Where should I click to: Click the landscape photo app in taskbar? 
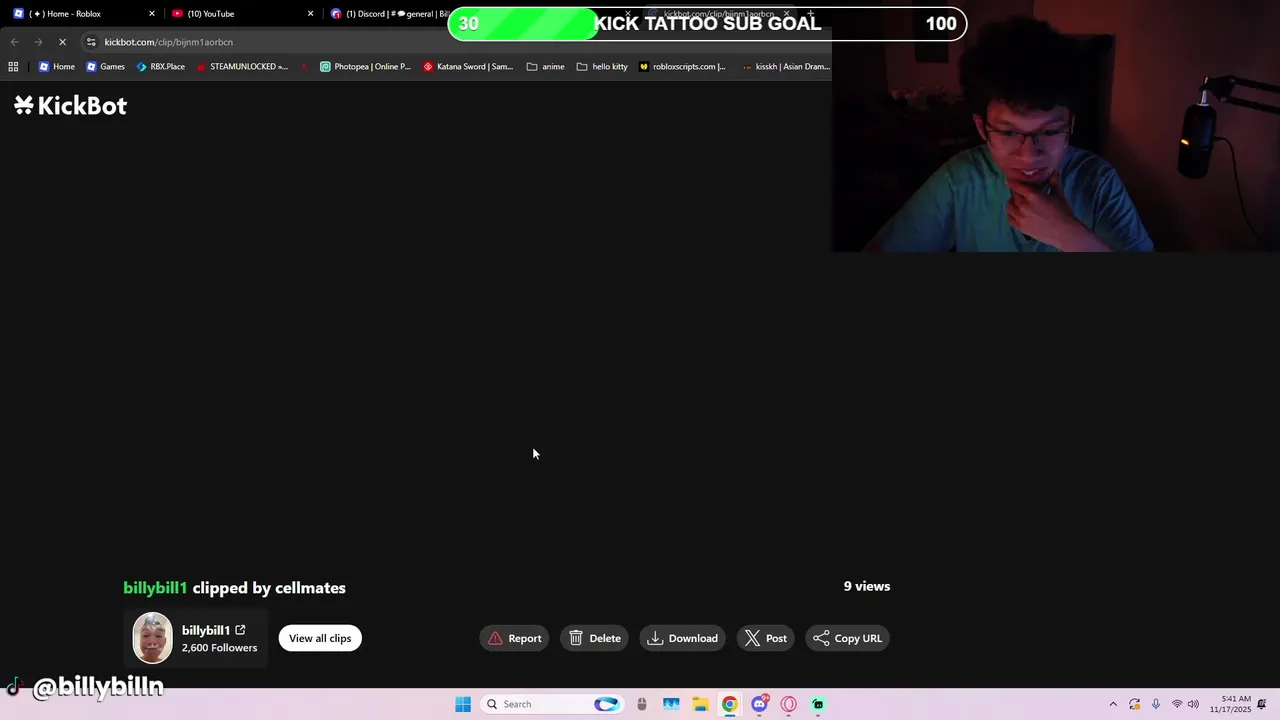coord(671,704)
